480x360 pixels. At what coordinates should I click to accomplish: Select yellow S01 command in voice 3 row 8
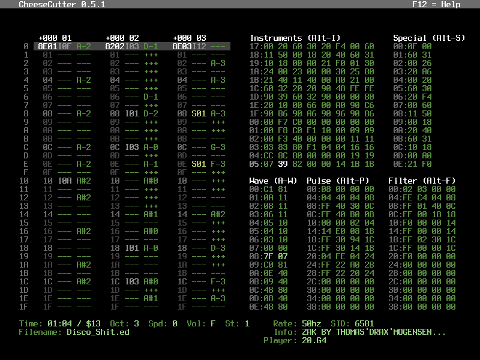(199, 114)
